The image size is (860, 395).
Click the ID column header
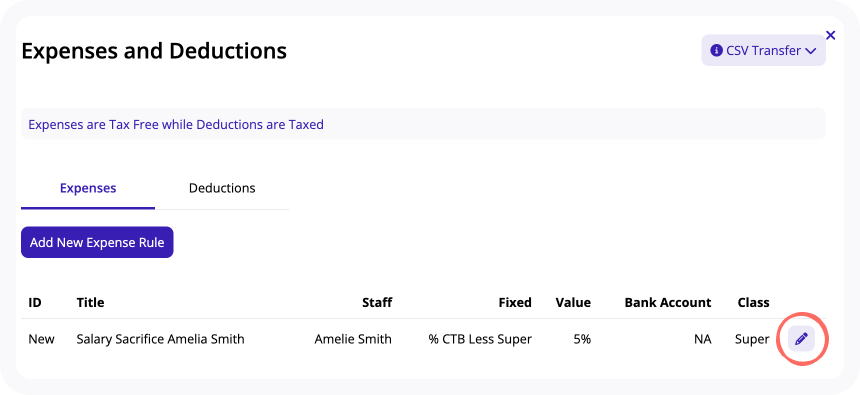tap(35, 302)
